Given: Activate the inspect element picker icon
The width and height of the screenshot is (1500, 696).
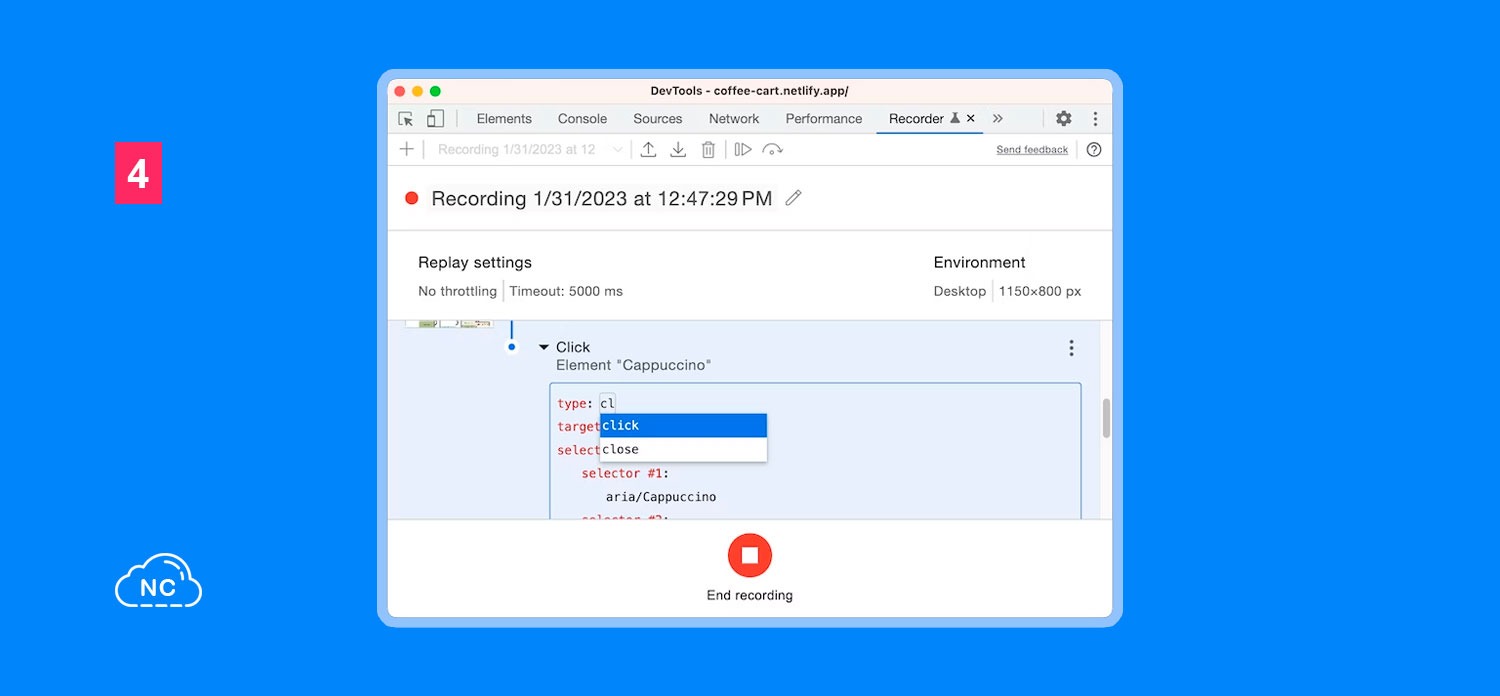Looking at the screenshot, I should (x=406, y=118).
